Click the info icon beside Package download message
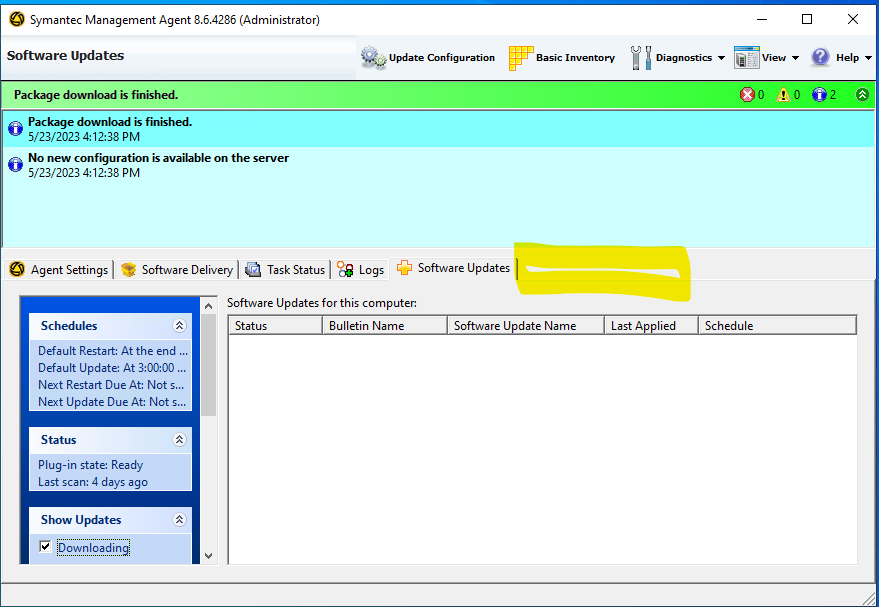879x607 pixels. 15,129
